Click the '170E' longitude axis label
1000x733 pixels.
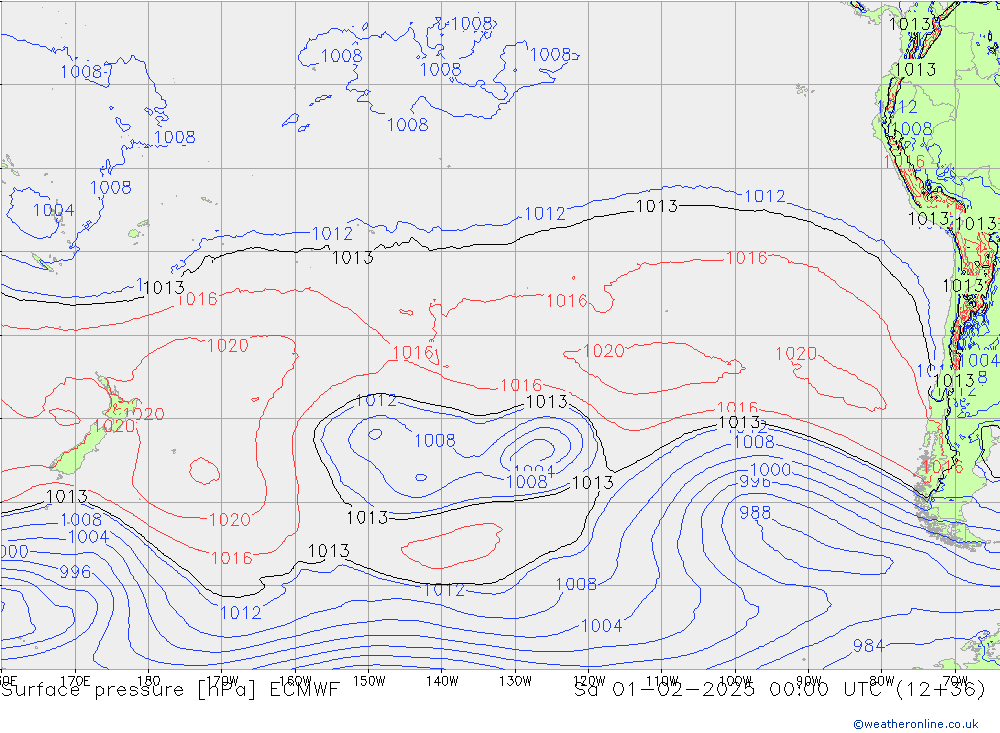point(75,680)
